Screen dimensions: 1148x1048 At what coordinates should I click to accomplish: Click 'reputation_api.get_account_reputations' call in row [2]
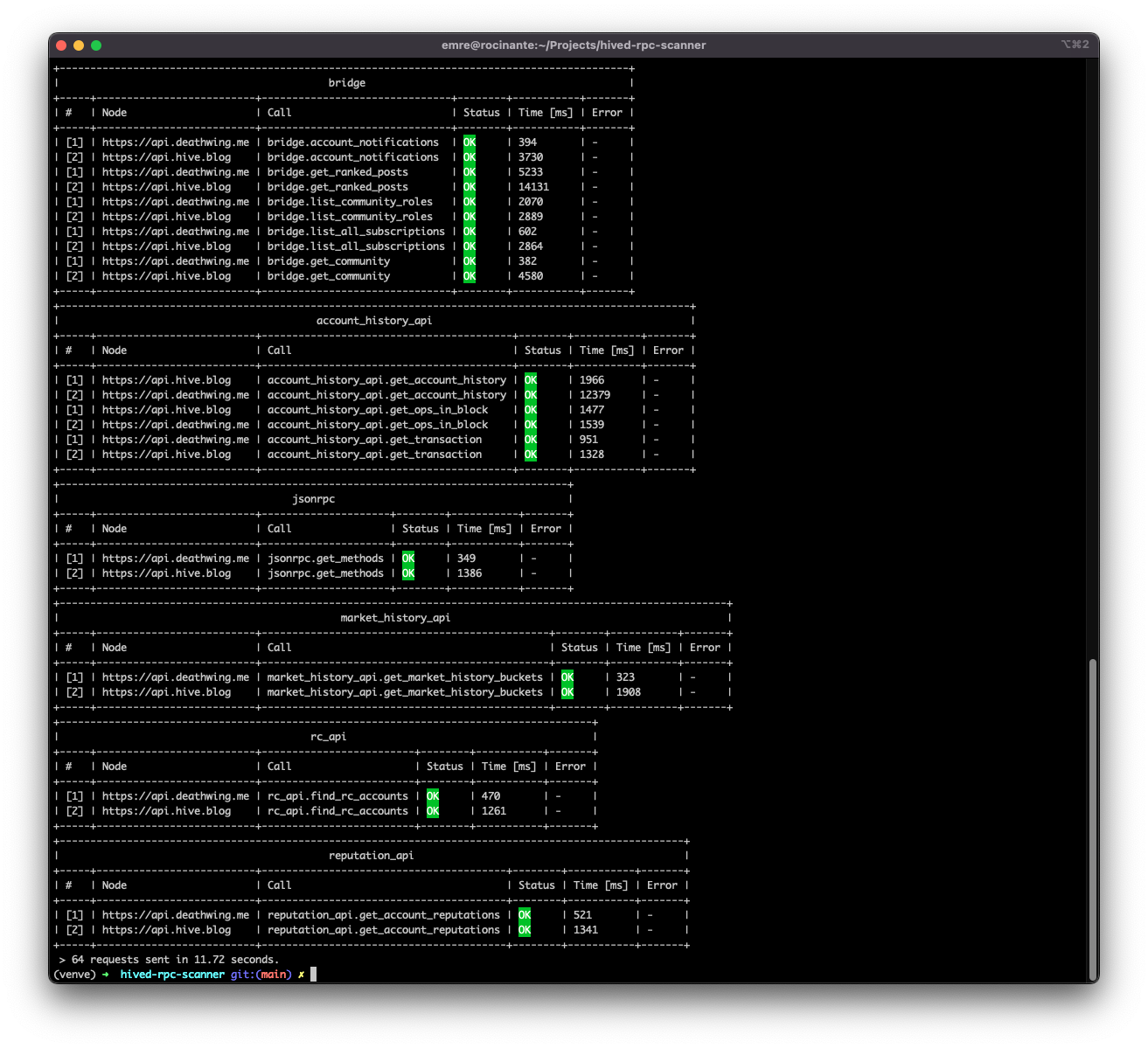pyautogui.click(x=384, y=930)
